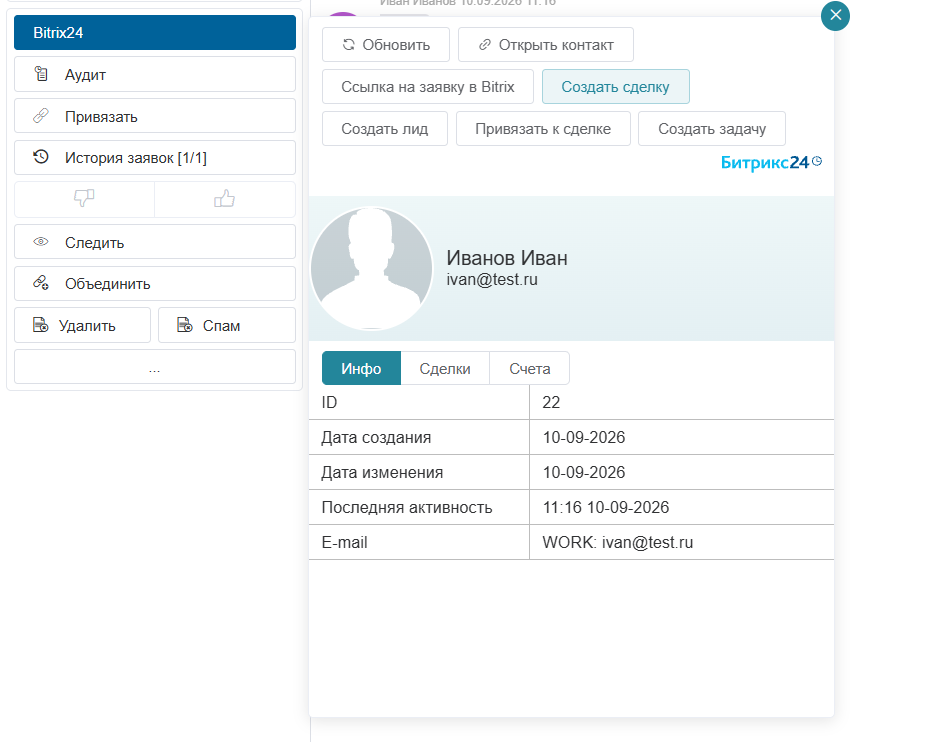
Task: Click the contact name Иванов Иван
Action: click(x=507, y=258)
